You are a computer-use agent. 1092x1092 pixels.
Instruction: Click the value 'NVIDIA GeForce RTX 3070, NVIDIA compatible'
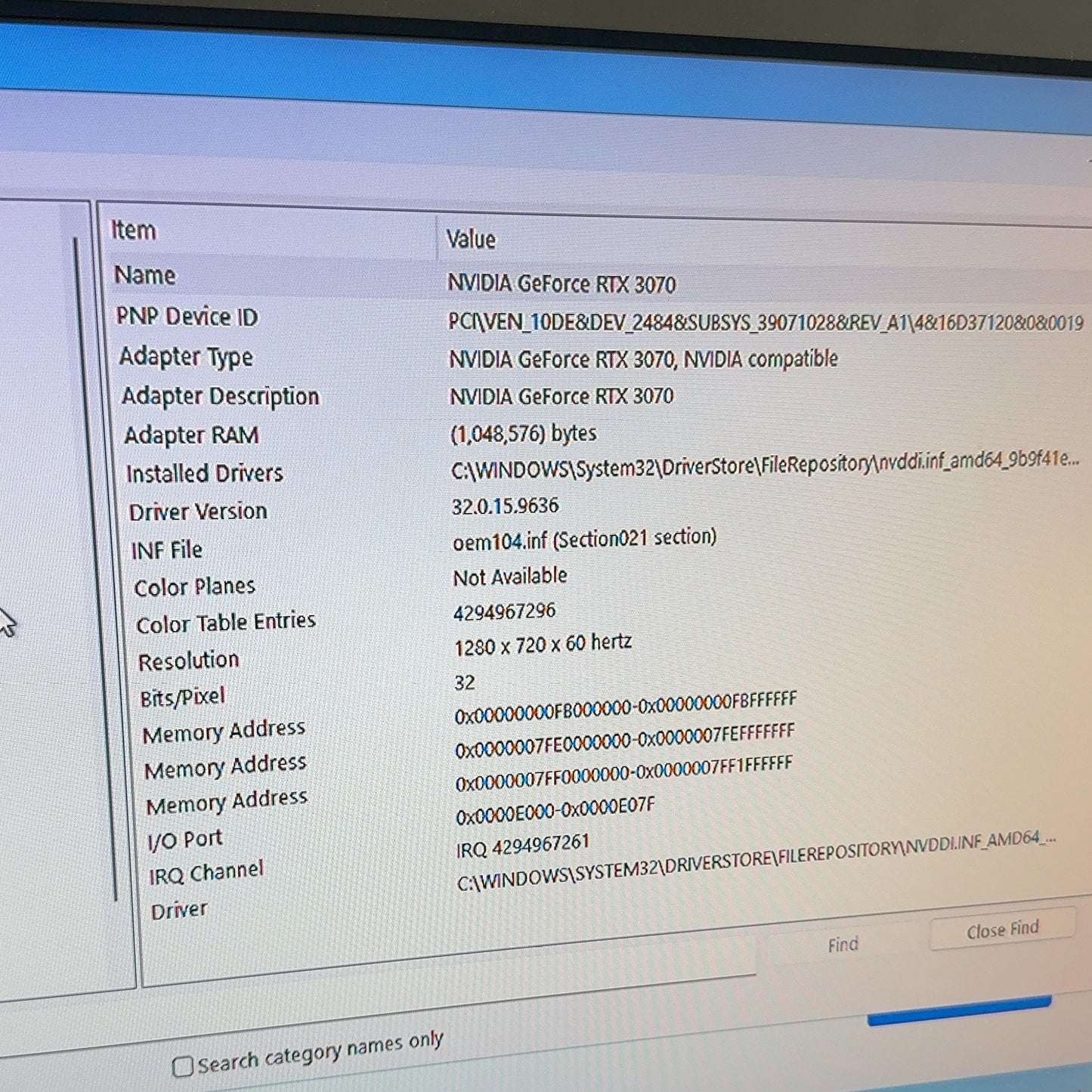tap(644, 359)
